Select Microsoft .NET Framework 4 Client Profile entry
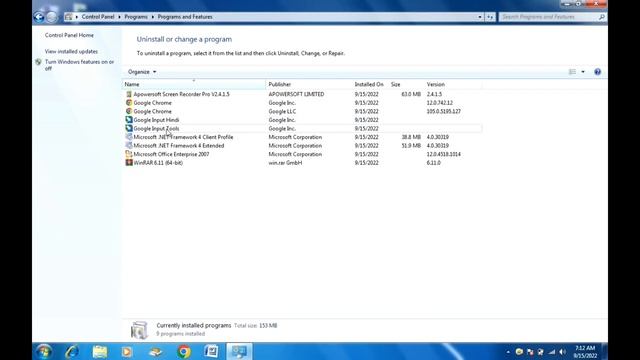Image resolution: width=640 pixels, height=360 pixels. (302, 137)
